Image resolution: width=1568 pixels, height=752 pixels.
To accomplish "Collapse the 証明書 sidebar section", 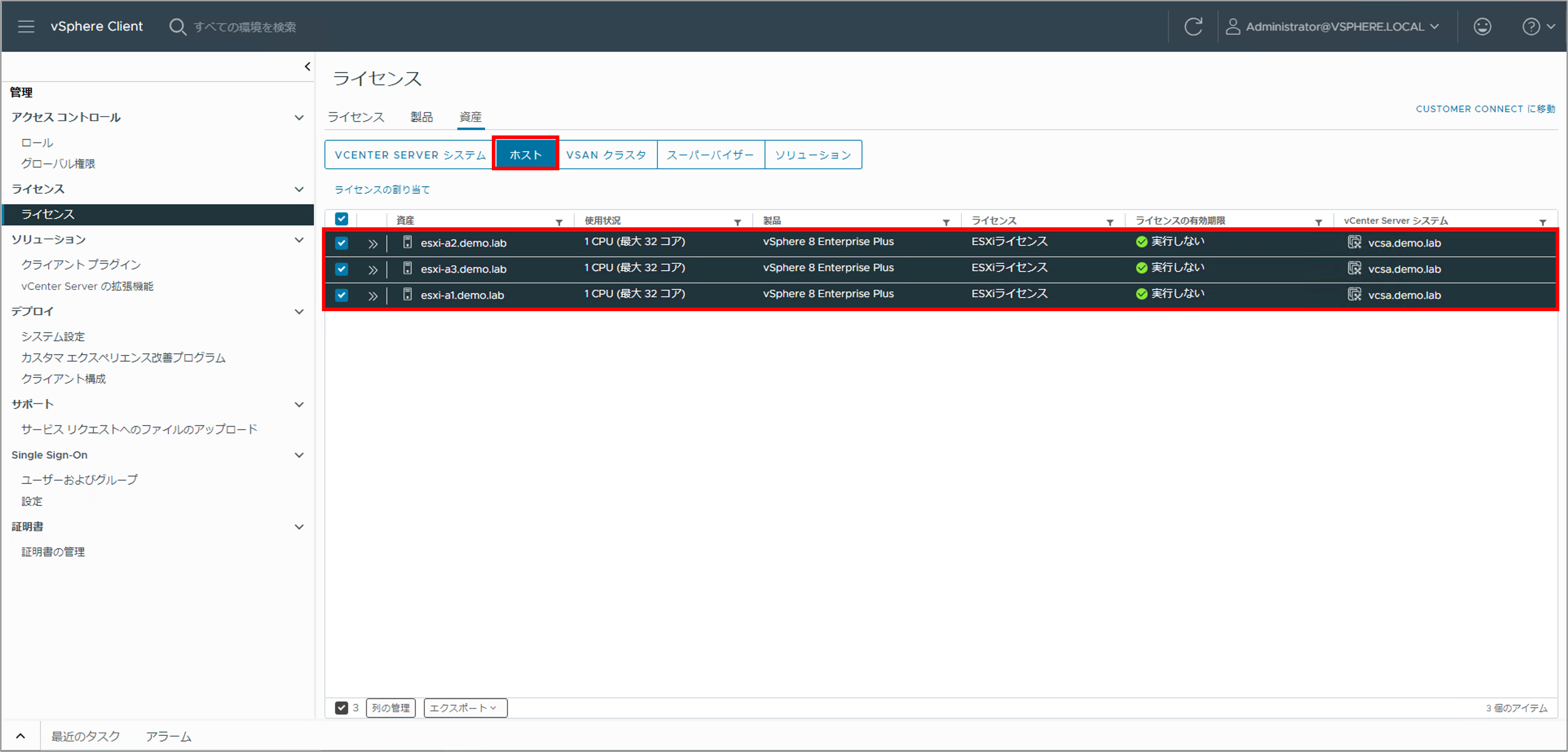I will point(299,527).
